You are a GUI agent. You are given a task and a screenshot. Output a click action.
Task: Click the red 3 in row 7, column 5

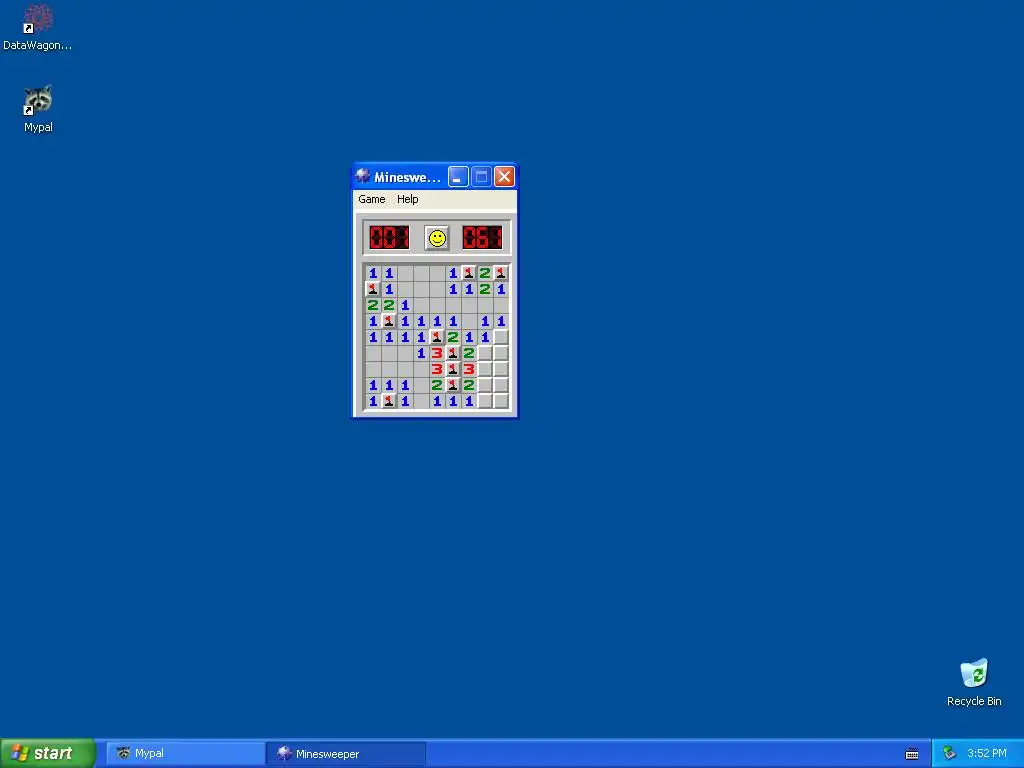pyautogui.click(x=437, y=369)
